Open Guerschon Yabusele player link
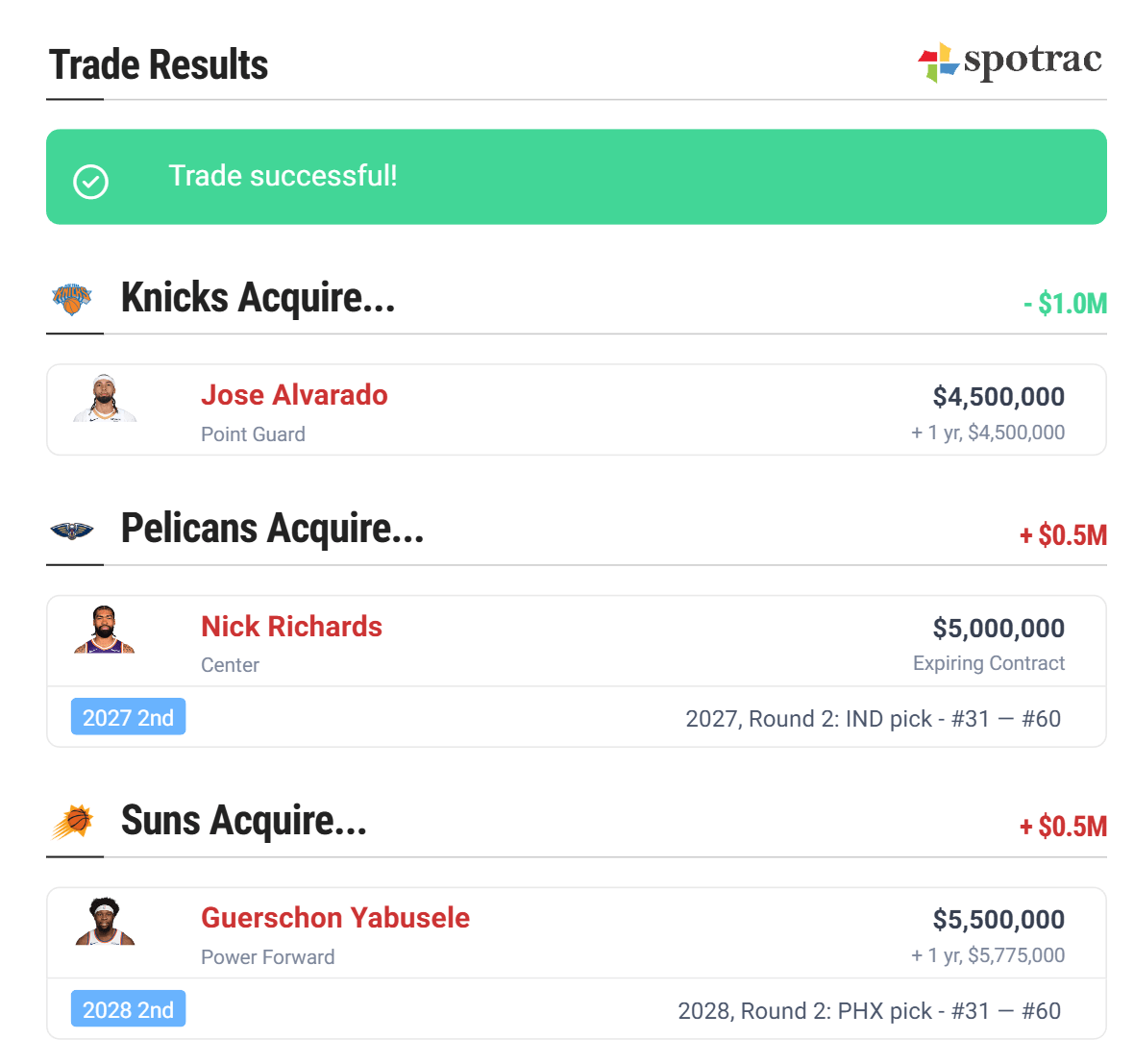1134x1064 pixels. click(x=335, y=918)
